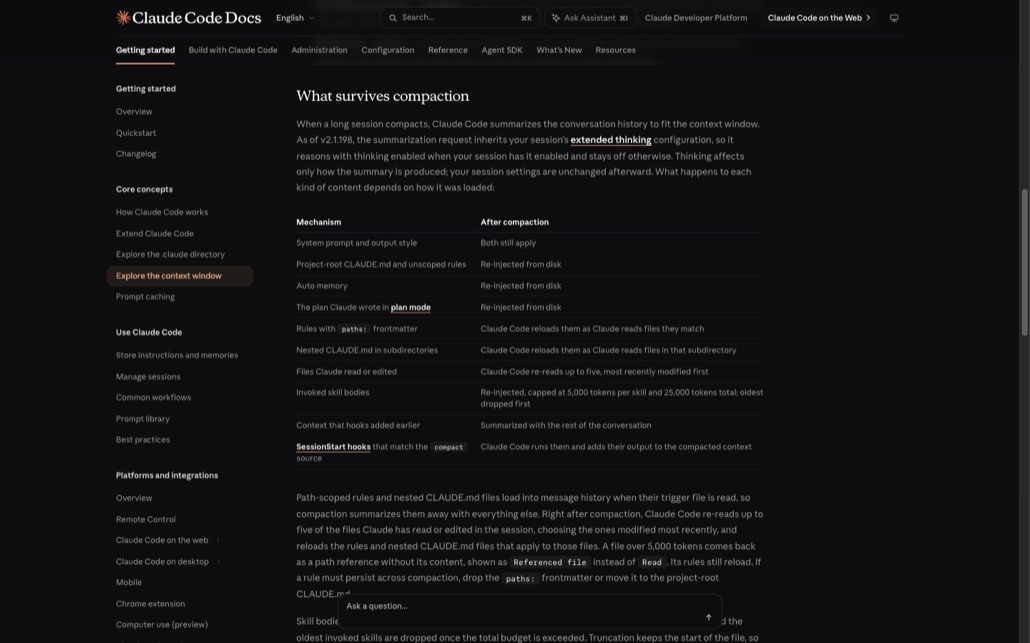
Task: Open Prompt caching in the sidebar
Action: tap(145, 297)
